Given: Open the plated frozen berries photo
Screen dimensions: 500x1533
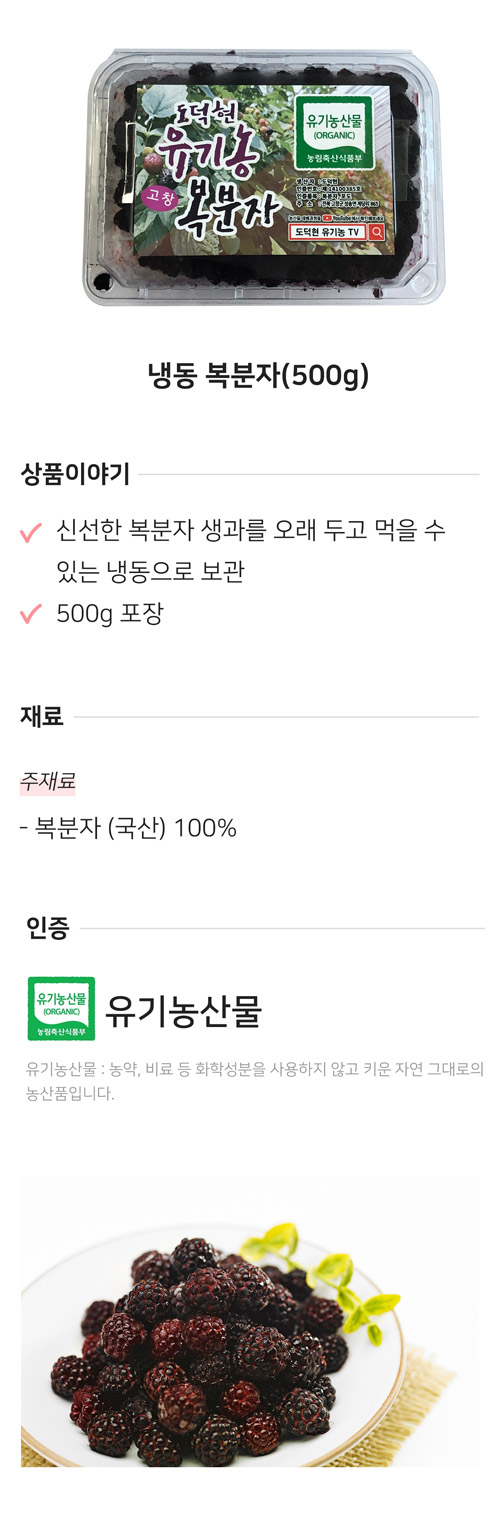Looking at the screenshot, I should pos(250,1321).
